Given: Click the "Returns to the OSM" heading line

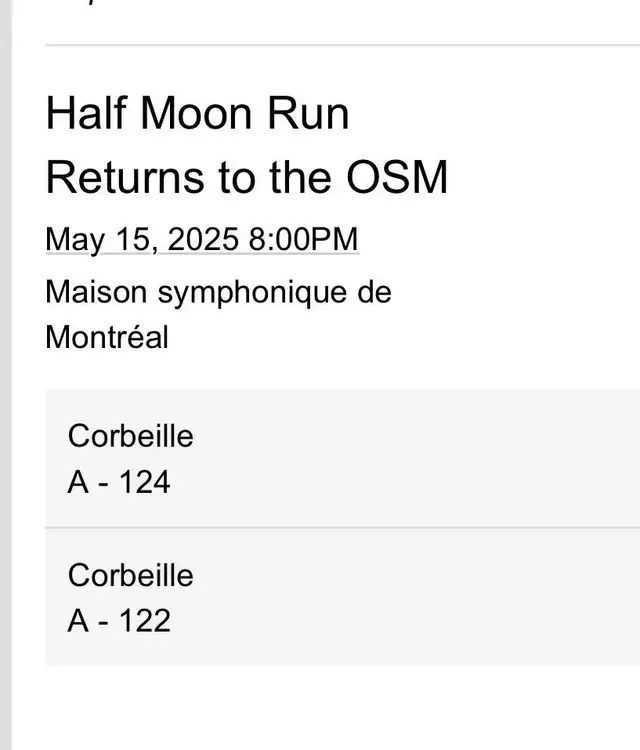Looking at the screenshot, I should click(x=247, y=177).
